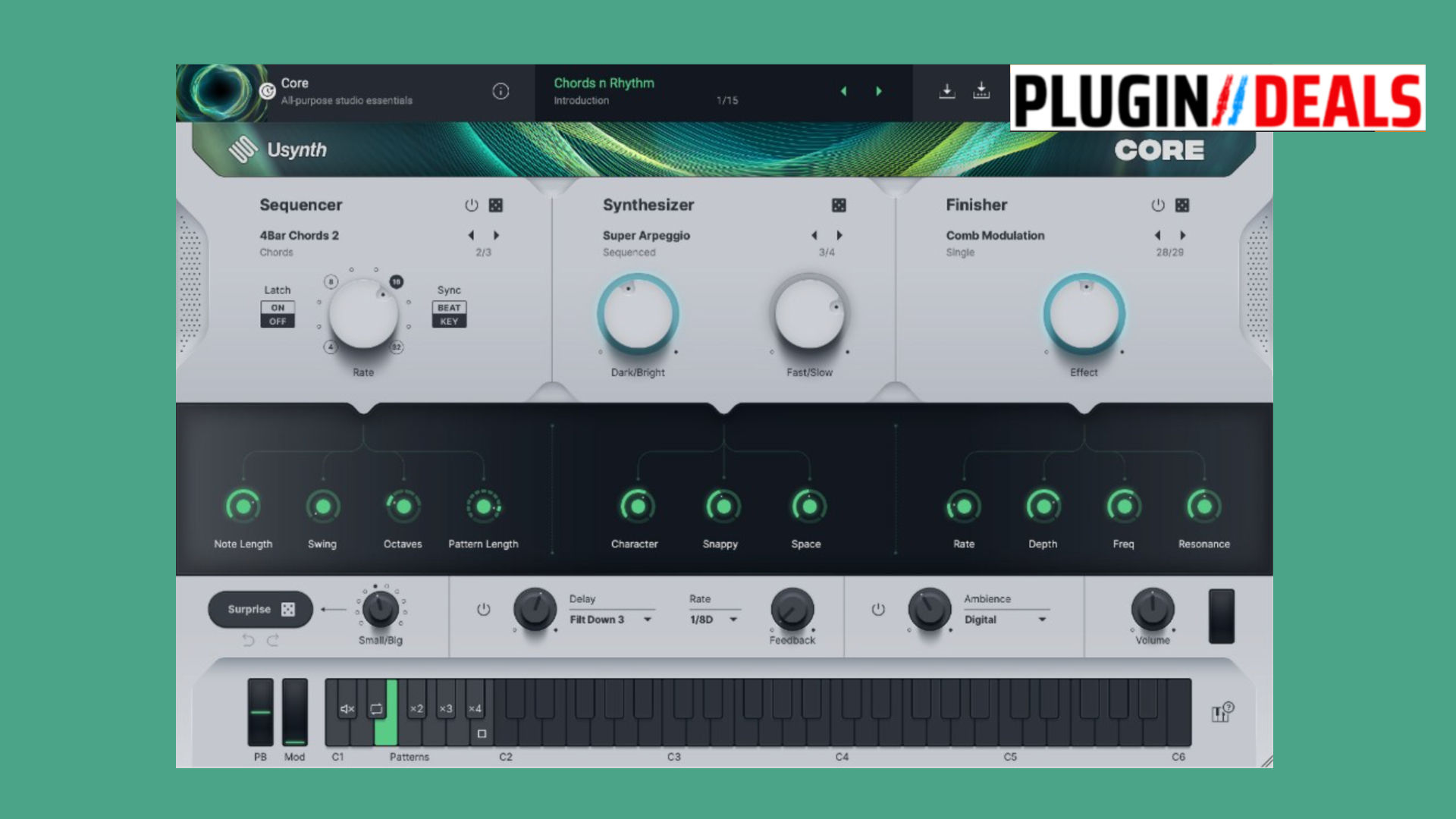Toggle the Delay power button
The width and height of the screenshot is (1456, 819).
[x=484, y=610]
